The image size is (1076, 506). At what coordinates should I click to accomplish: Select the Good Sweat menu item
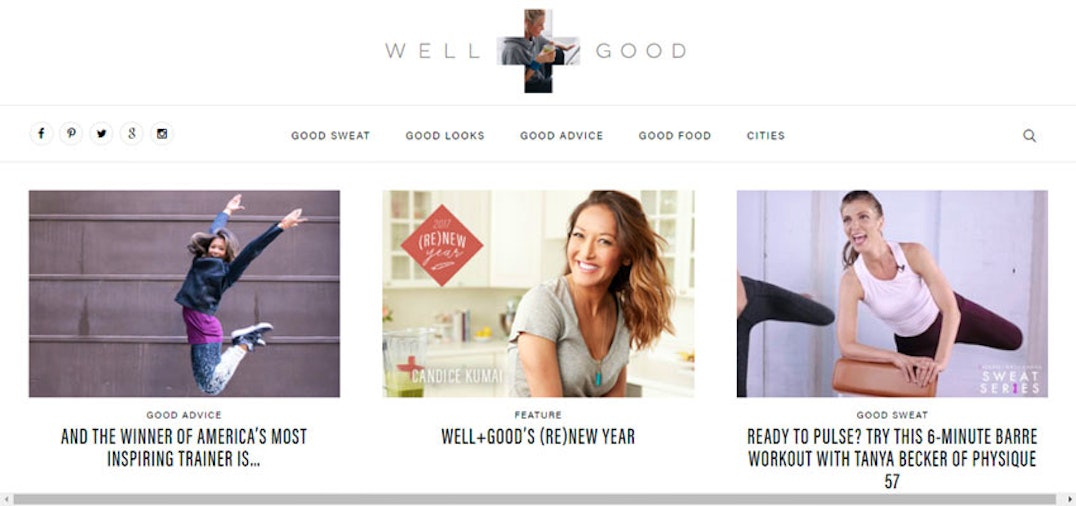tap(331, 136)
